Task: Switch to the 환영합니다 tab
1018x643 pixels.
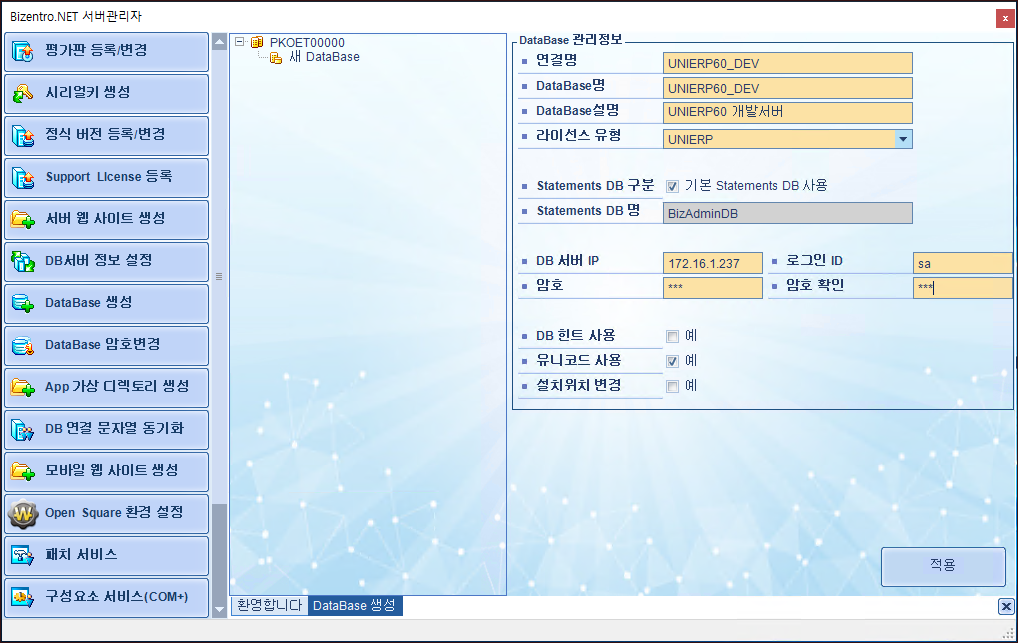Action: [x=268, y=606]
